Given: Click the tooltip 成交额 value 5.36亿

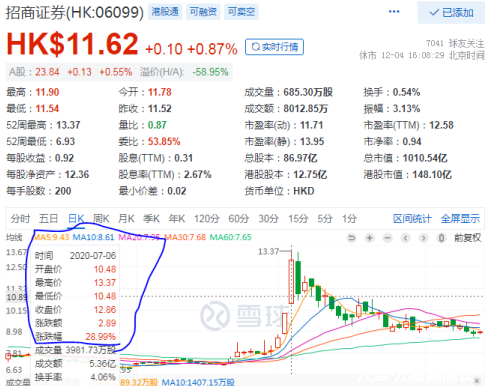Looking at the screenshot, I should [103, 364].
